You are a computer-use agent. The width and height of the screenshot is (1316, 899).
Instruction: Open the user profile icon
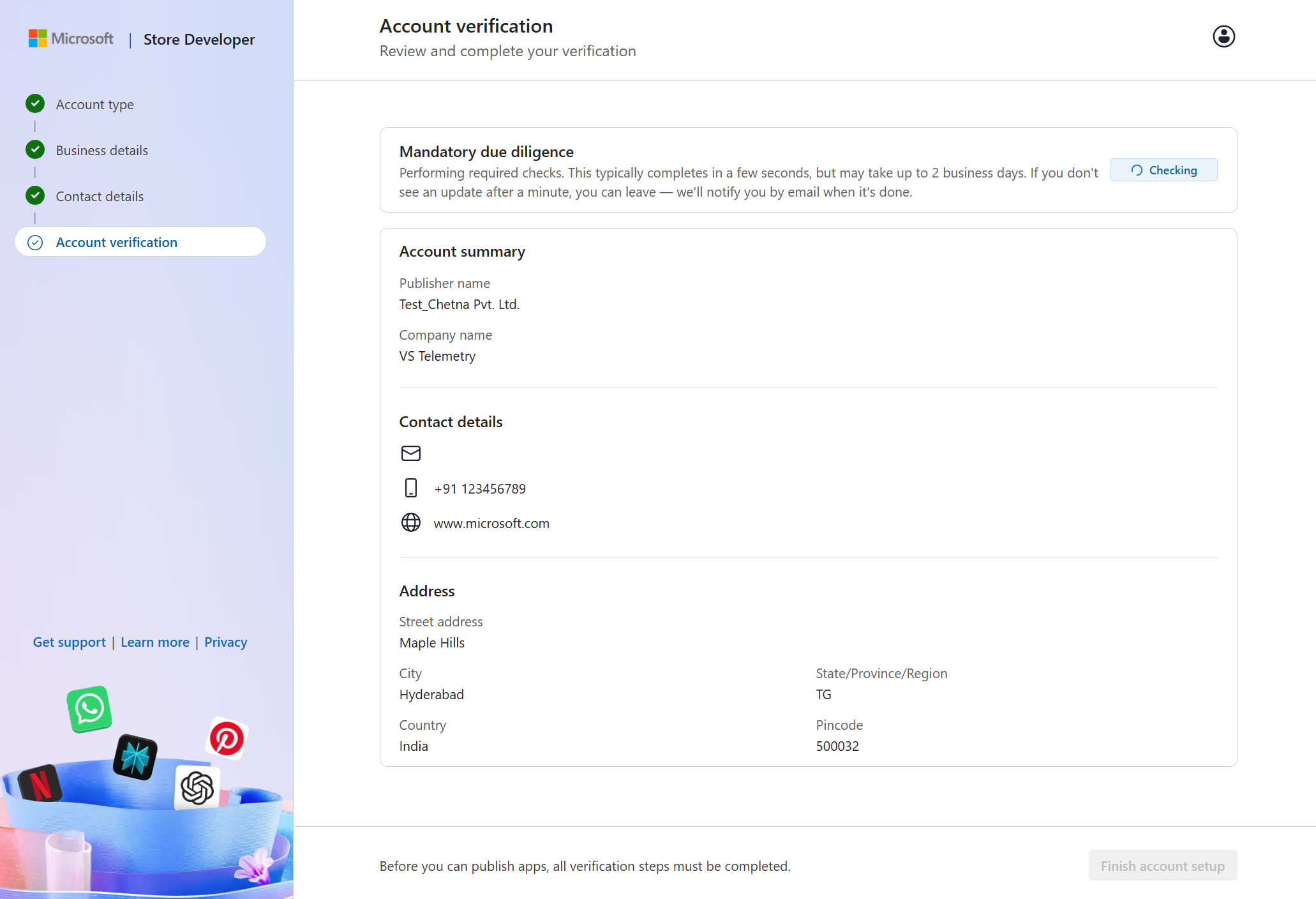[1223, 36]
